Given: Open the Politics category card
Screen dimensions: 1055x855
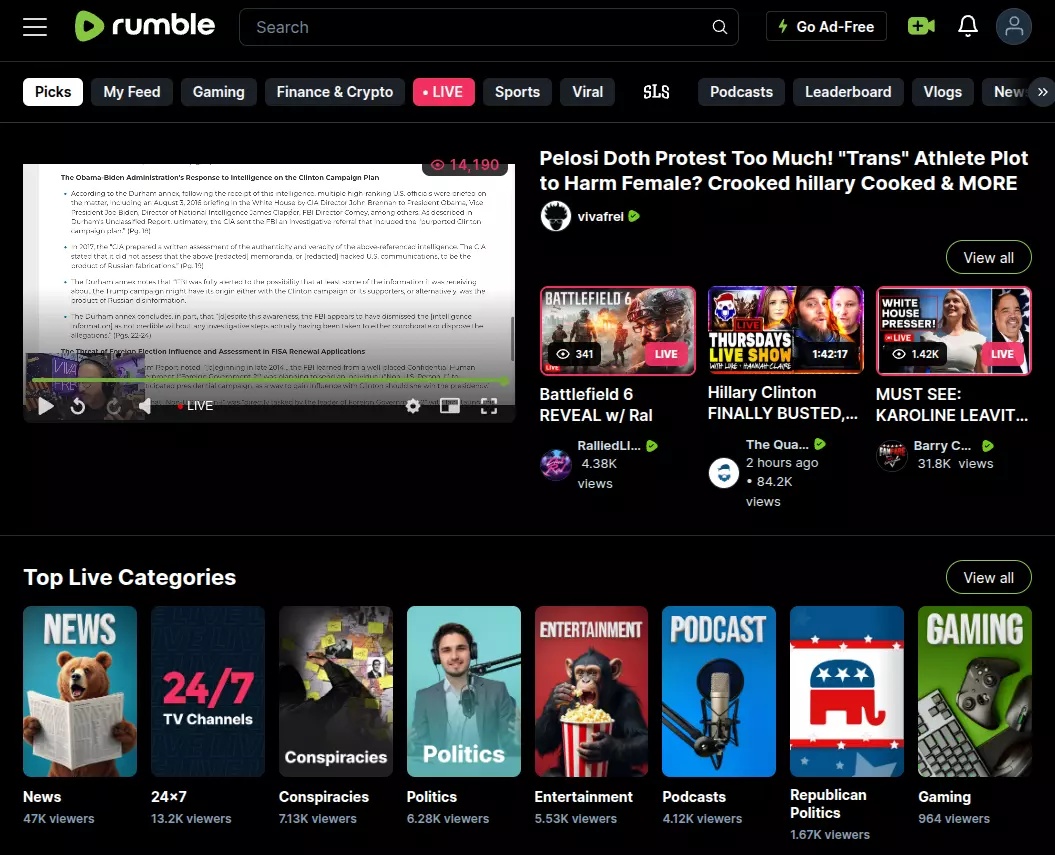Looking at the screenshot, I should 464,692.
